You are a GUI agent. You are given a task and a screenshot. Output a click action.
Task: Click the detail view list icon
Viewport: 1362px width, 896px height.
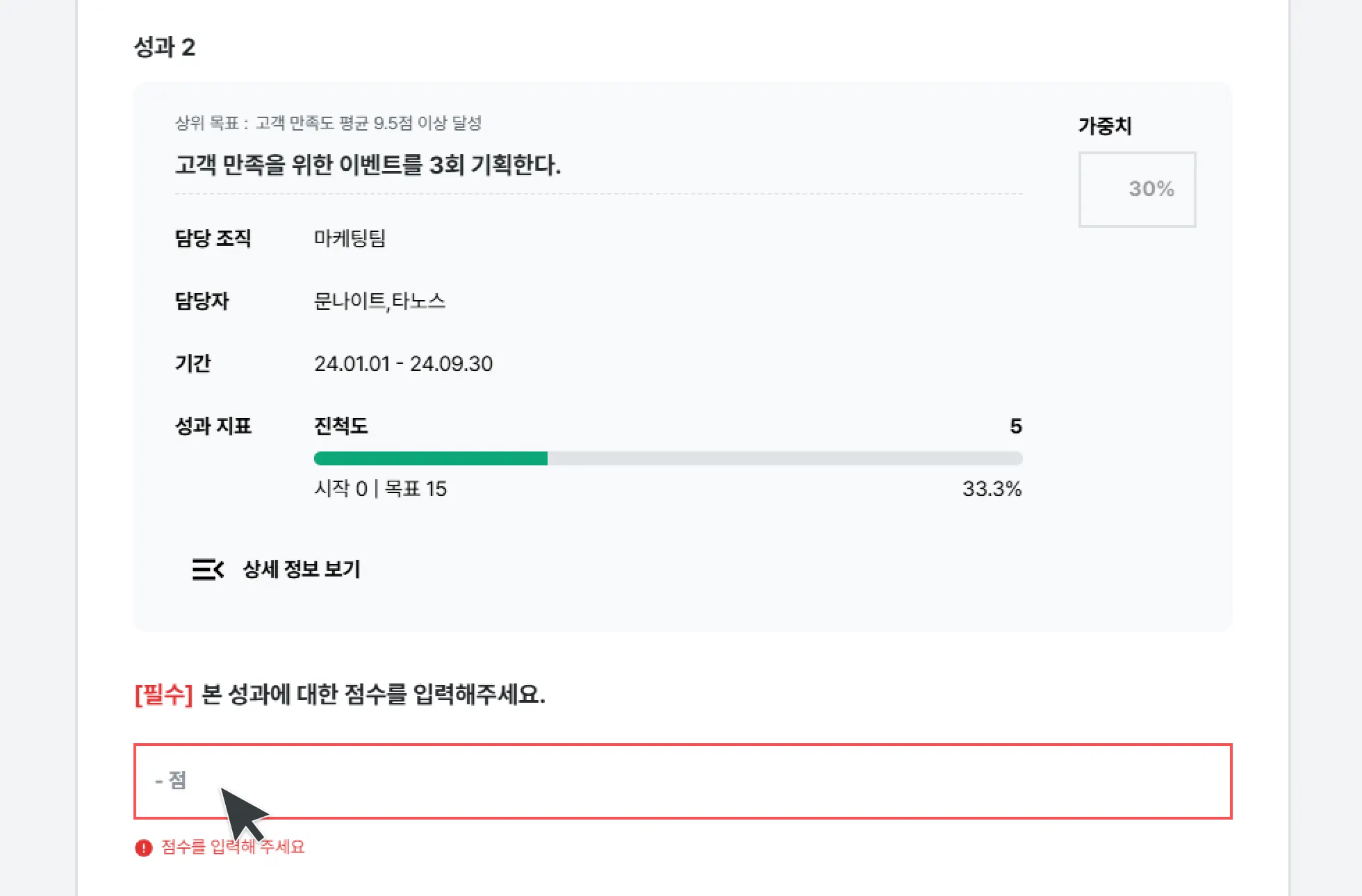pyautogui.click(x=207, y=570)
